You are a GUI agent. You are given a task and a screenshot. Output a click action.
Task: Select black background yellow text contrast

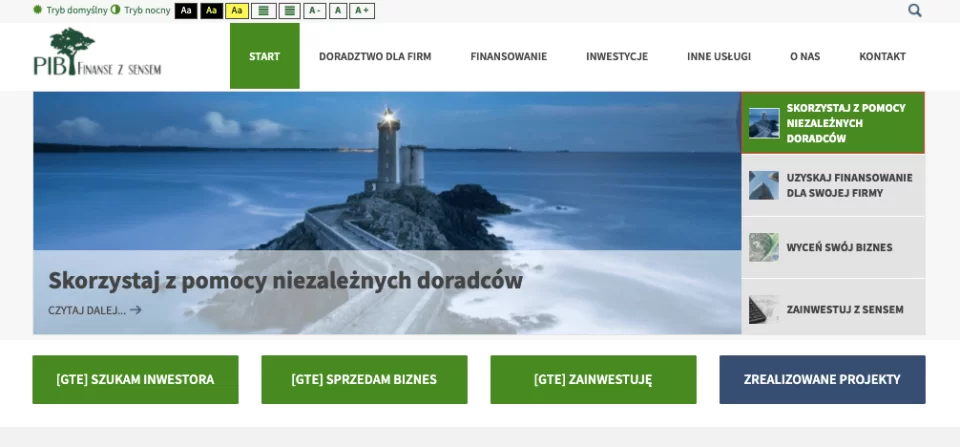pyautogui.click(x=211, y=11)
